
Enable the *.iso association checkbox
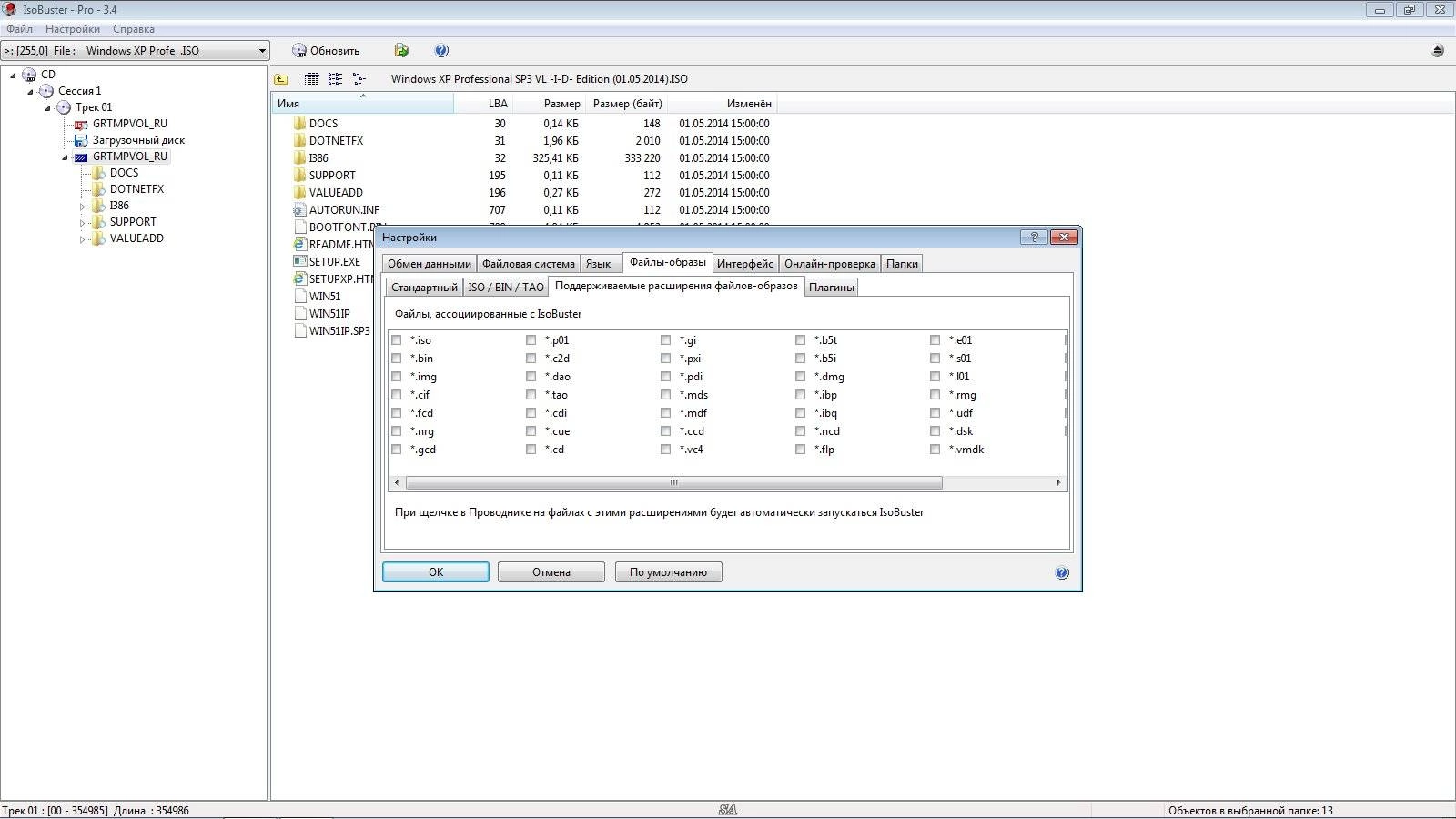coord(396,340)
